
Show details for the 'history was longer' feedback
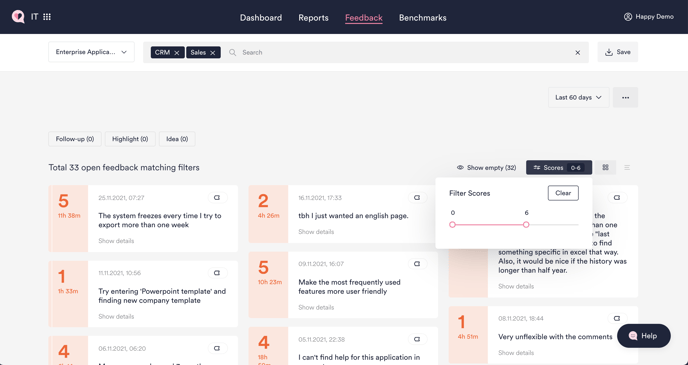coord(516,286)
